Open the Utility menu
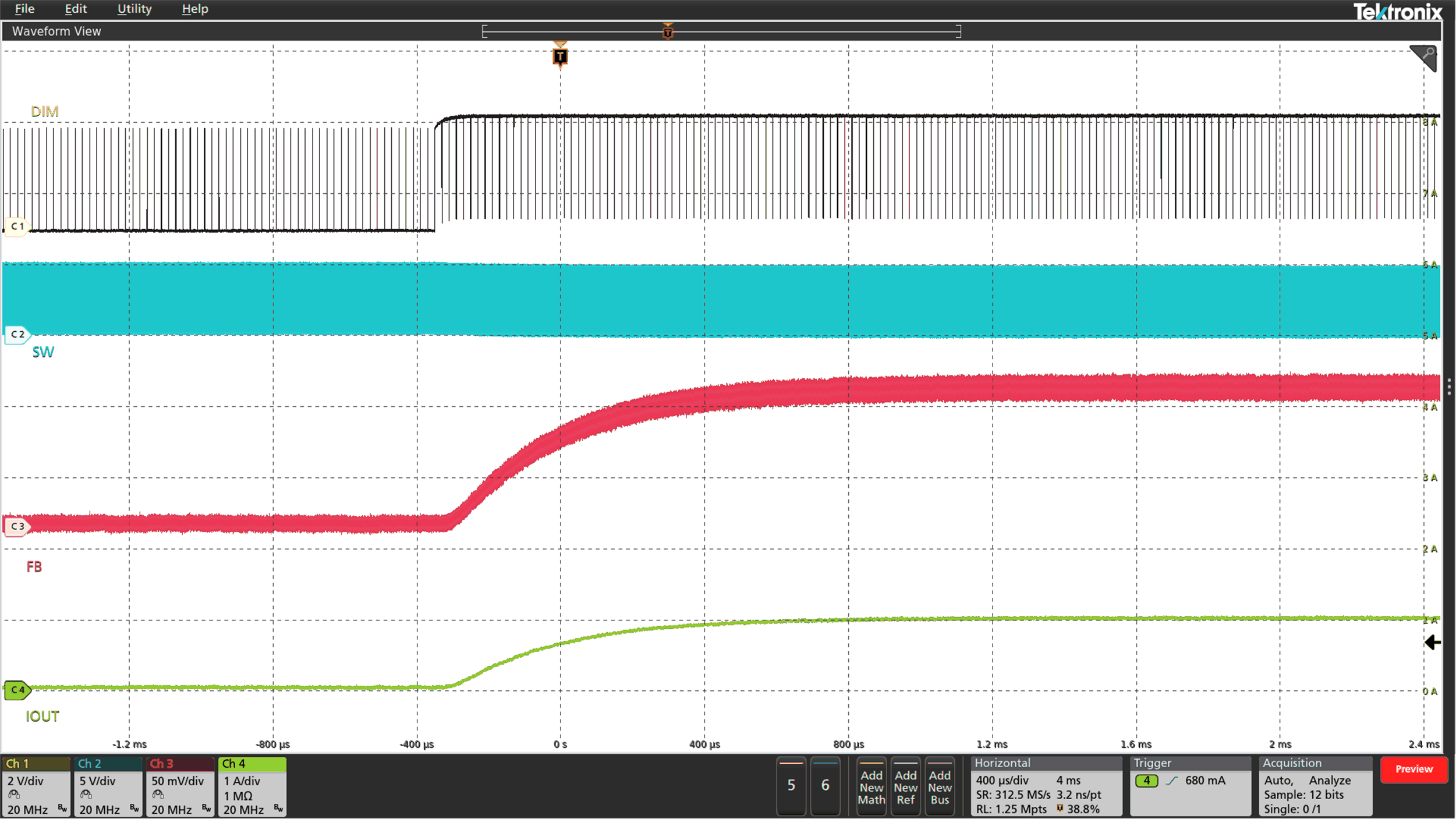 [134, 9]
